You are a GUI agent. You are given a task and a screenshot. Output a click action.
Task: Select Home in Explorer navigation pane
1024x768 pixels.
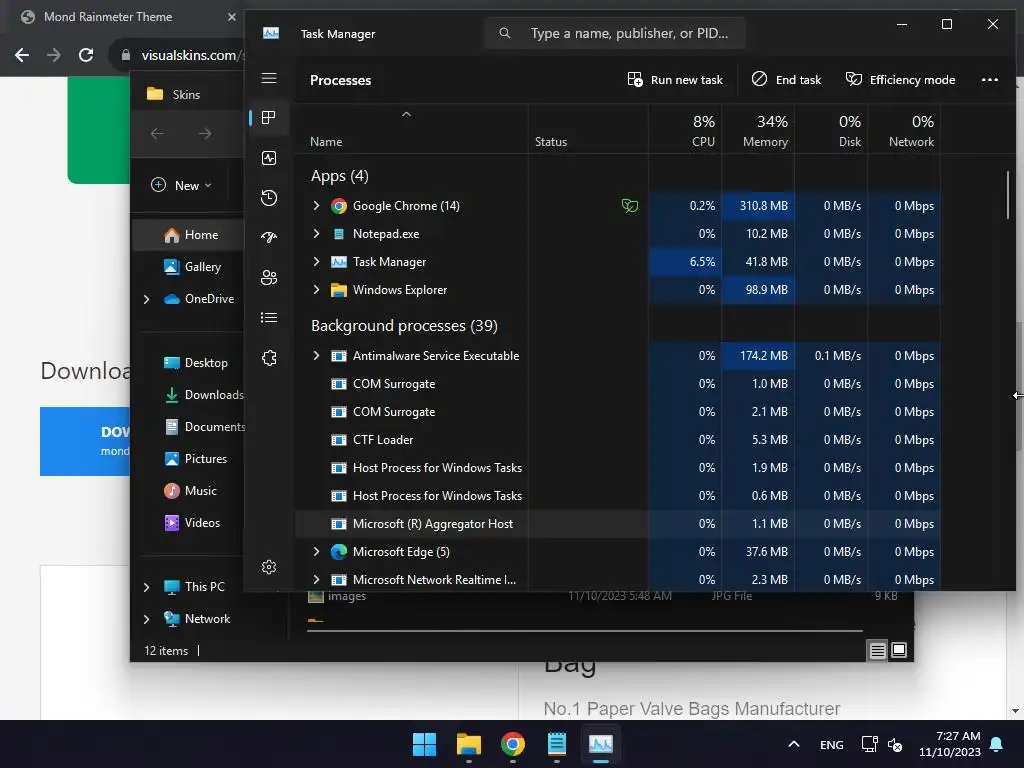(188, 235)
